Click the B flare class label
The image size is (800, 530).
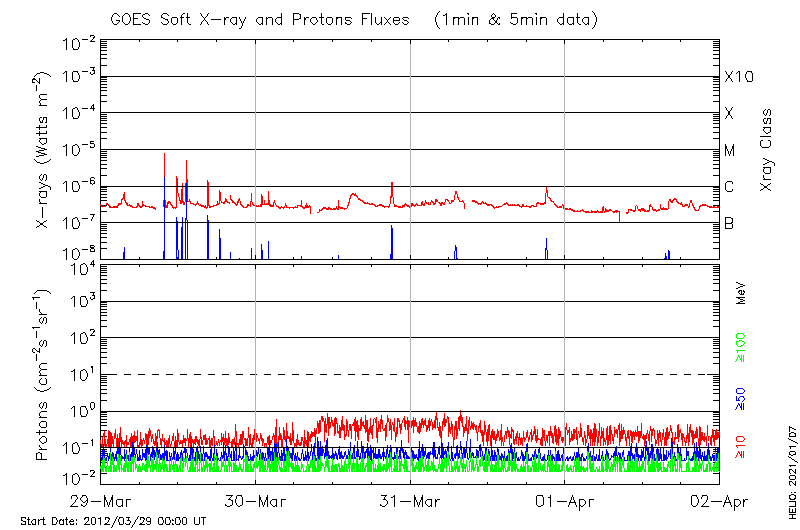(x=729, y=223)
